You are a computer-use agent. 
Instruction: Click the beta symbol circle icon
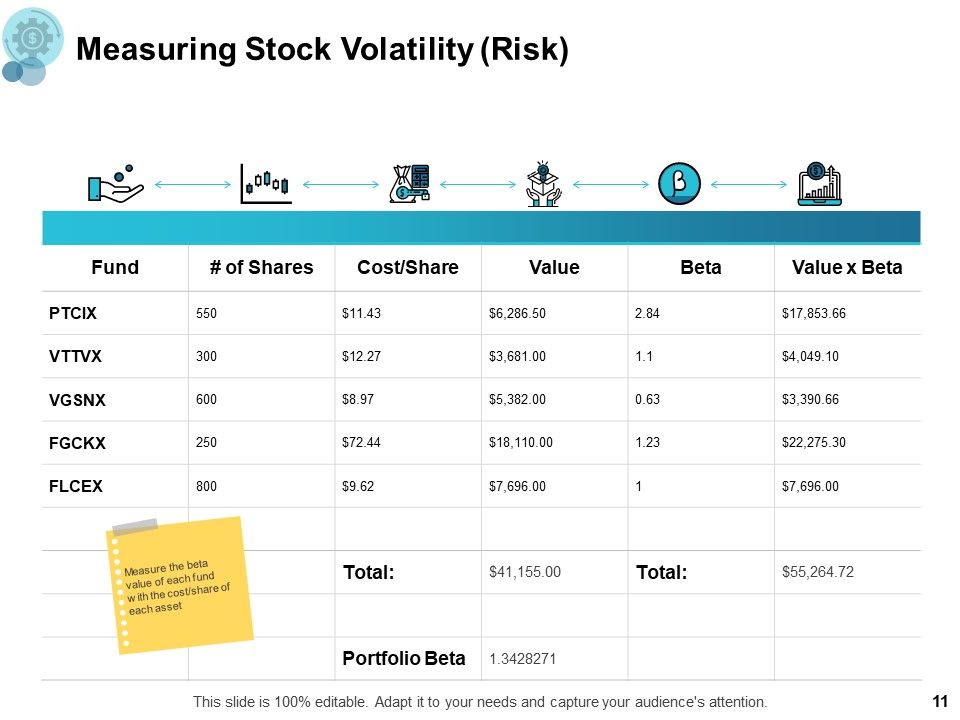(x=679, y=184)
